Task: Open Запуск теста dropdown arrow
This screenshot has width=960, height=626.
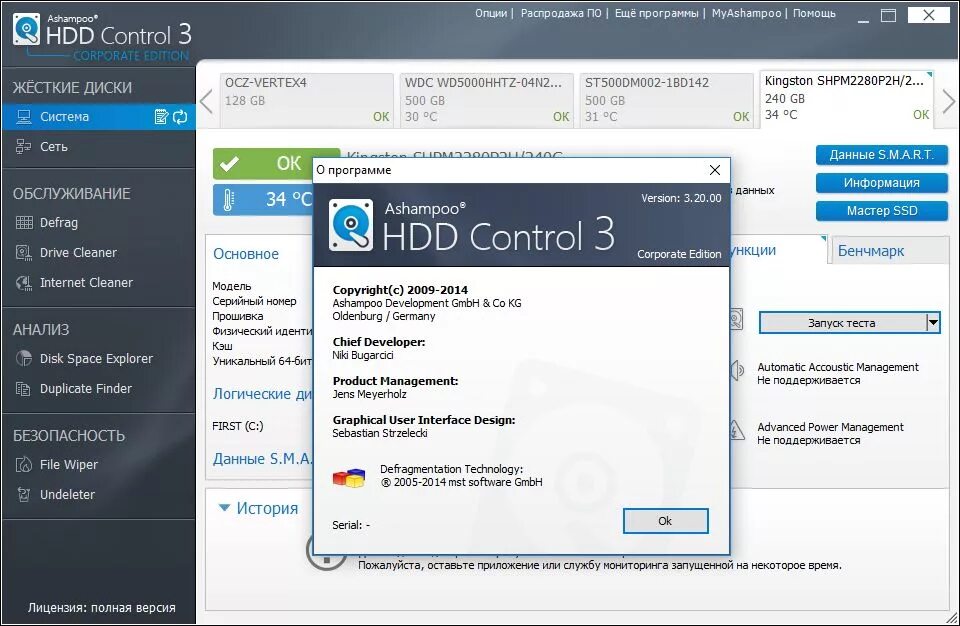Action: [932, 322]
